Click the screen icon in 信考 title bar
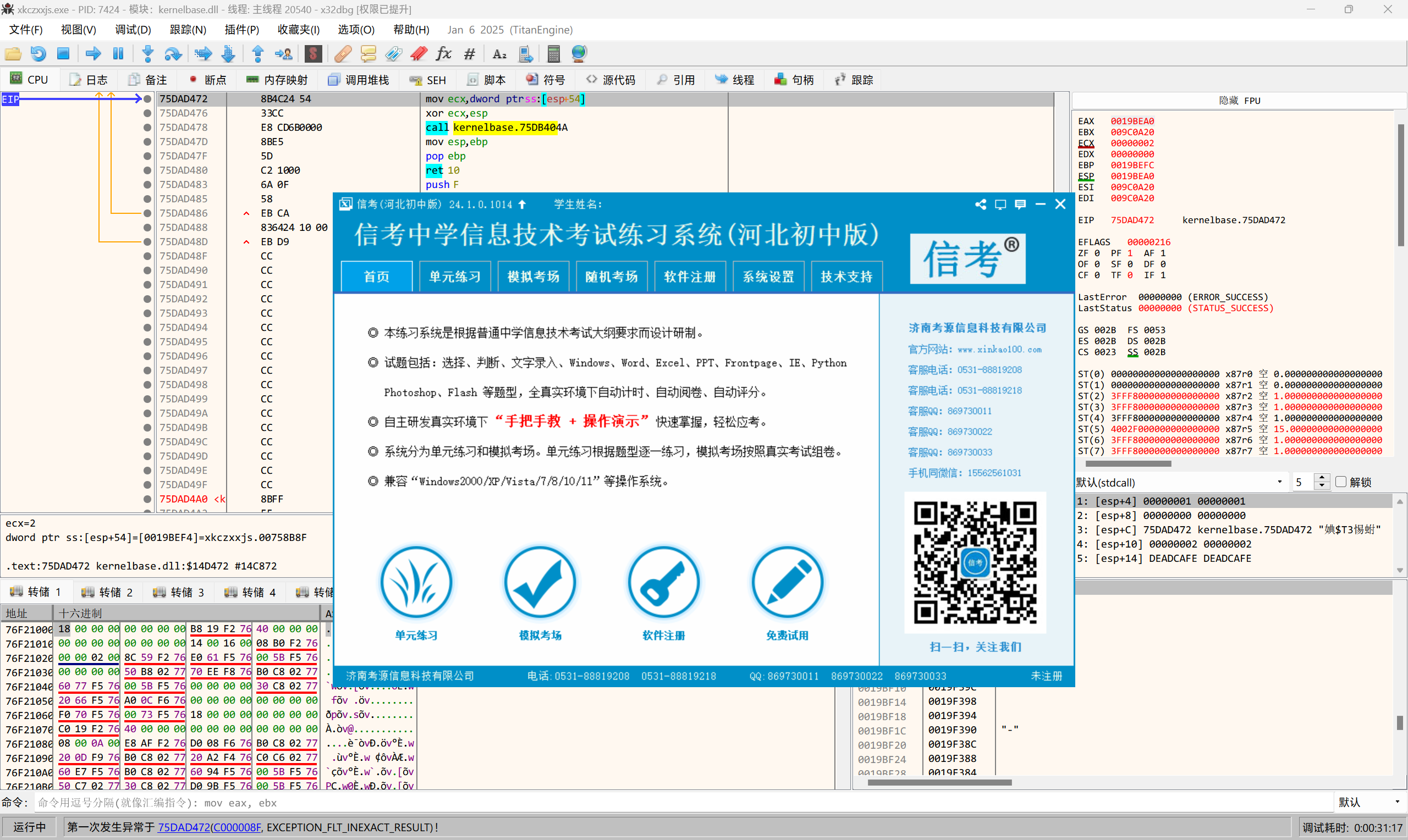Image resolution: width=1408 pixels, height=840 pixels. click(1000, 205)
